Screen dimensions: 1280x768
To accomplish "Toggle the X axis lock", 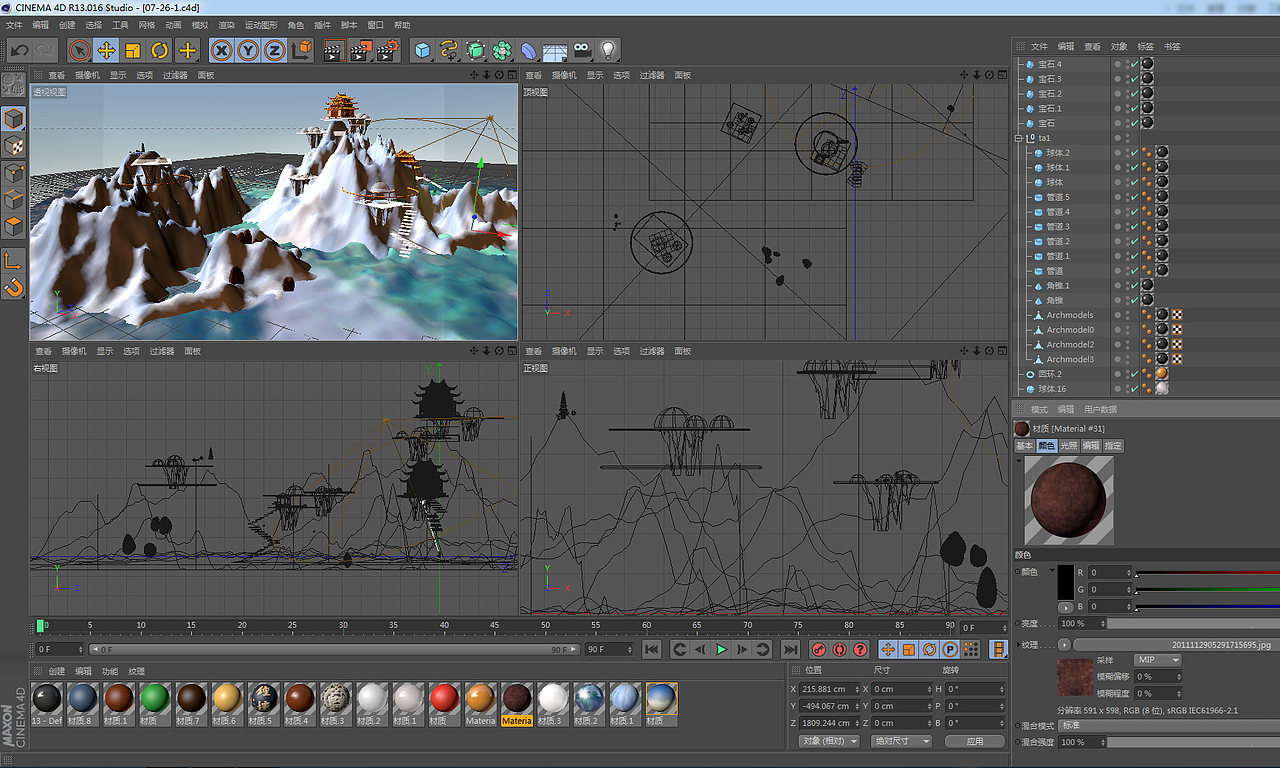I will 222,50.
